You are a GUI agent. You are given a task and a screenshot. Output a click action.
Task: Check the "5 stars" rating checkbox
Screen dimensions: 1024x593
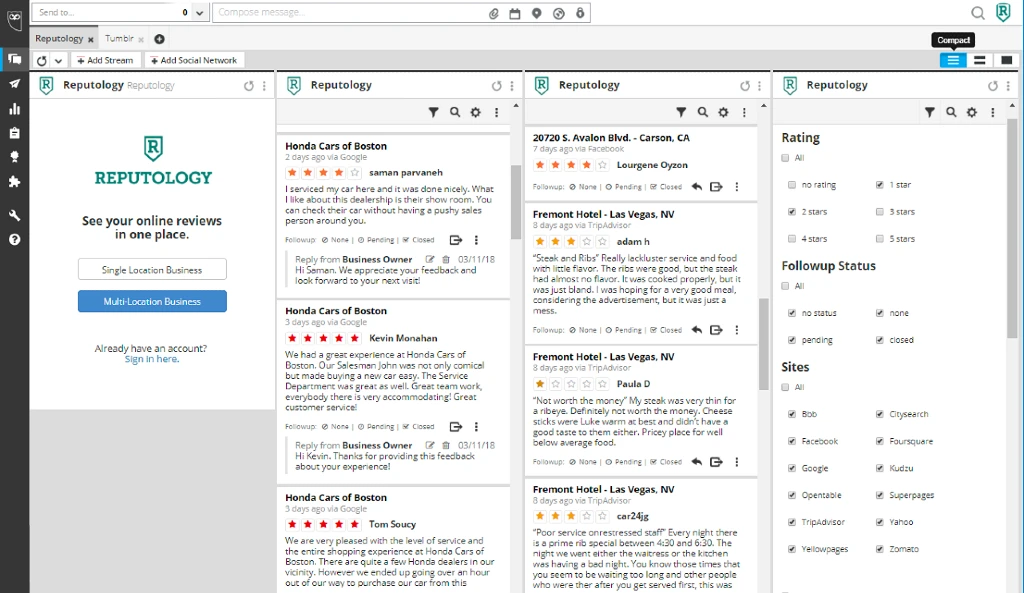pos(880,239)
